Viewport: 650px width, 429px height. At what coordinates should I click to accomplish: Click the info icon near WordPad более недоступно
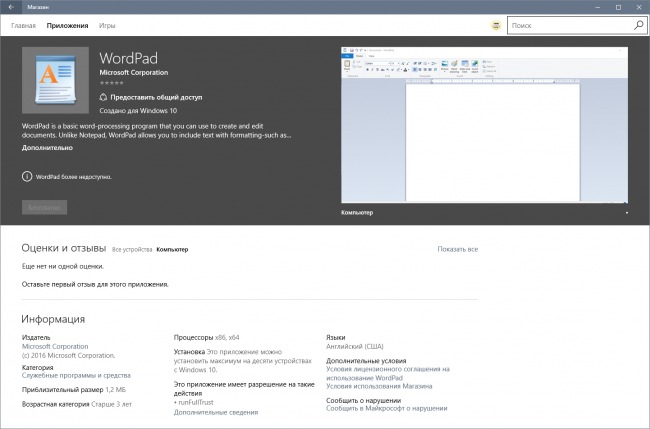[x=27, y=177]
